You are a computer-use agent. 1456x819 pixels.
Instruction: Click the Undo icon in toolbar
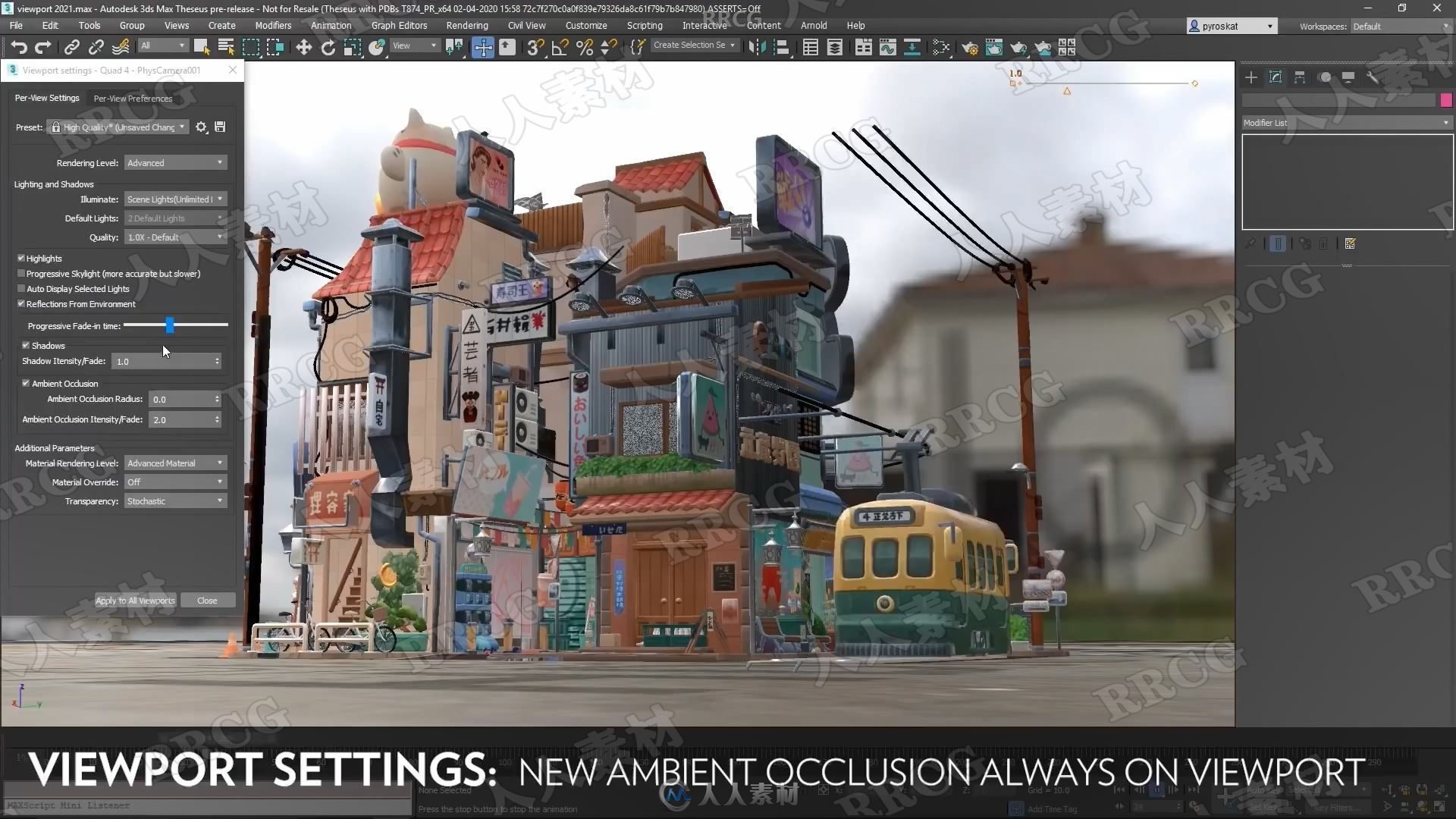(x=19, y=47)
